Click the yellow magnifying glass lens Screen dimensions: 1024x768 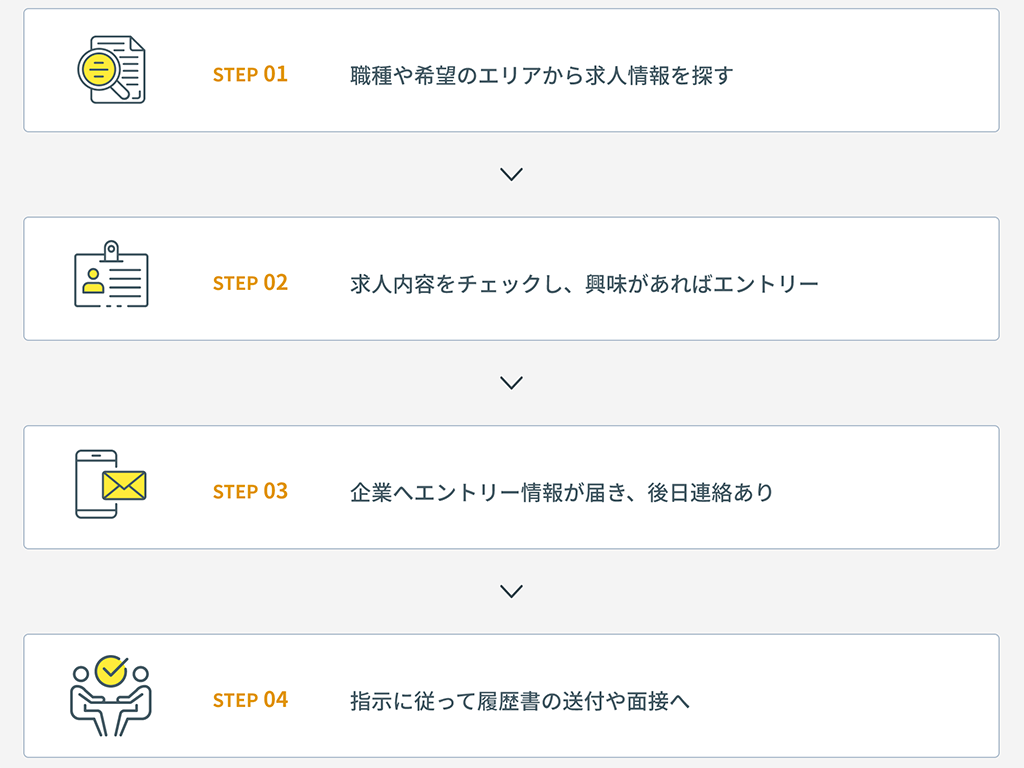point(98,69)
